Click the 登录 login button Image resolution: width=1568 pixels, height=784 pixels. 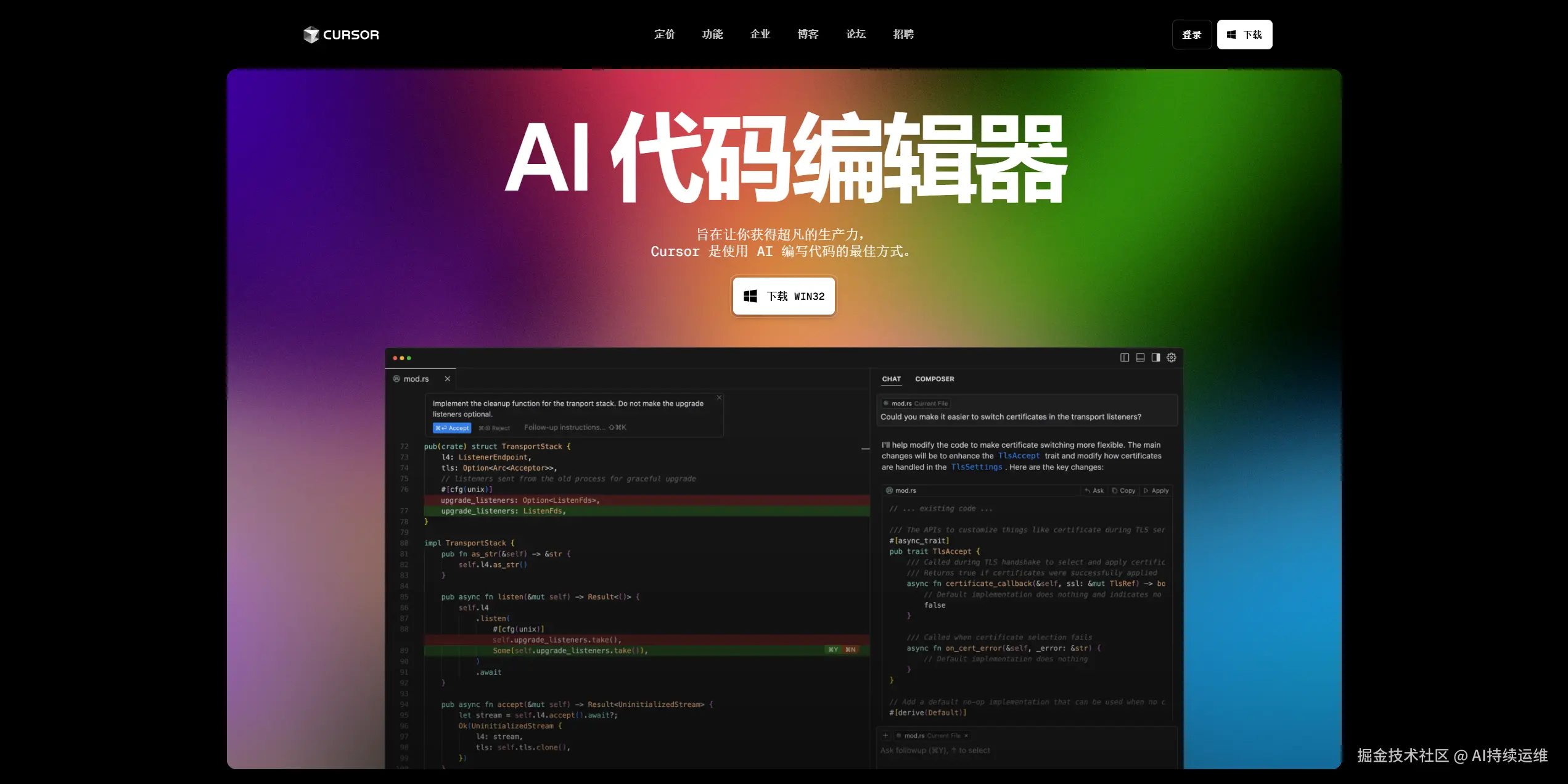pyautogui.click(x=1191, y=35)
